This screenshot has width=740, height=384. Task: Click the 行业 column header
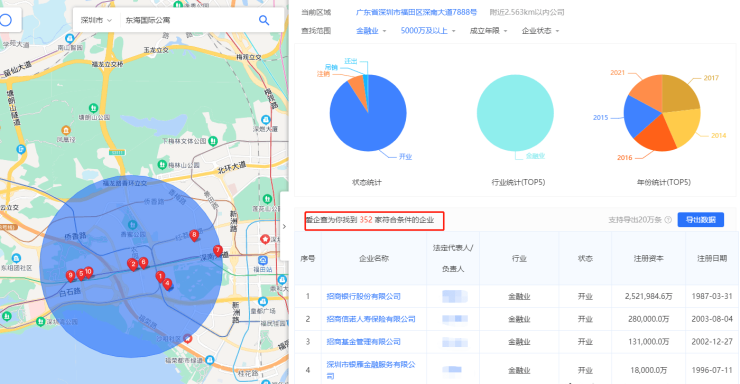[519, 259]
